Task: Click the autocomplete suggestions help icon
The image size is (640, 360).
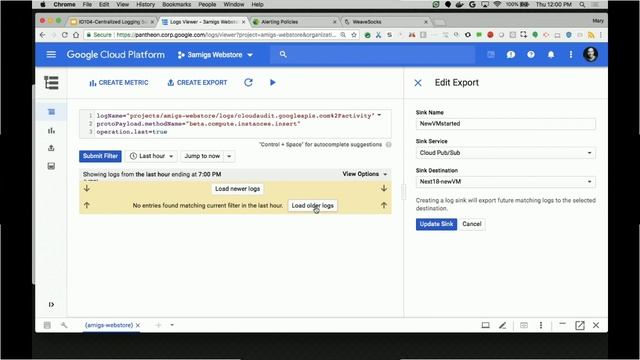Action: (389, 144)
